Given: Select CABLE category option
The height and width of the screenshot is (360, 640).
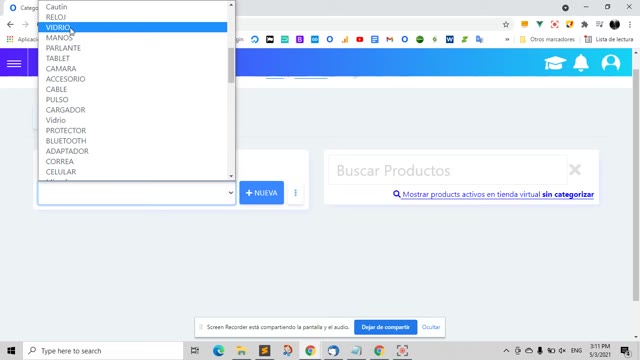Looking at the screenshot, I should (x=133, y=89).
